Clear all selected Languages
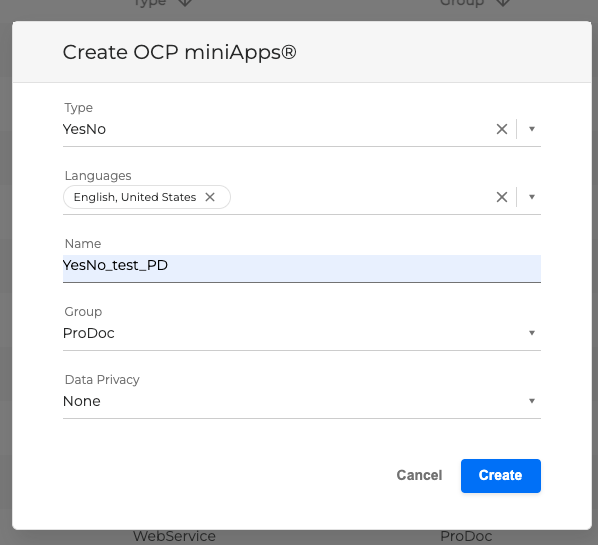 tap(502, 197)
